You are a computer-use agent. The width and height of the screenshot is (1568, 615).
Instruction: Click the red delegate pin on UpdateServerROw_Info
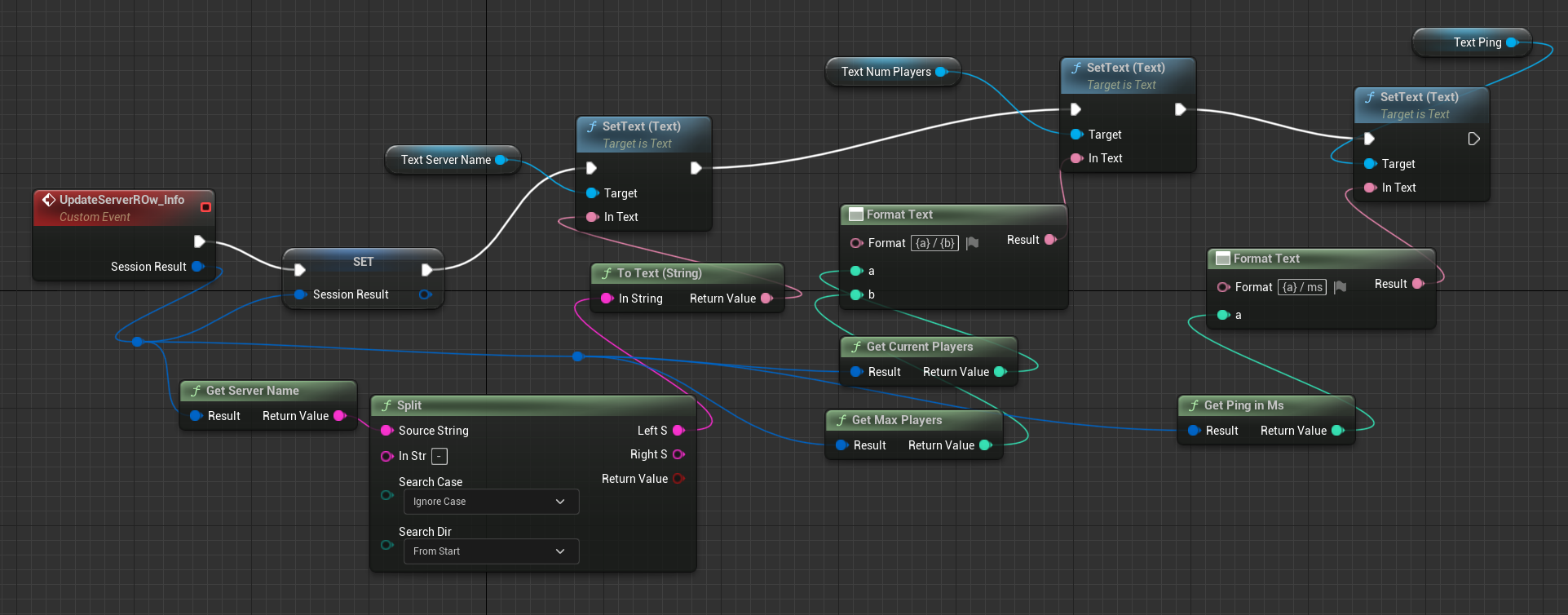205,207
